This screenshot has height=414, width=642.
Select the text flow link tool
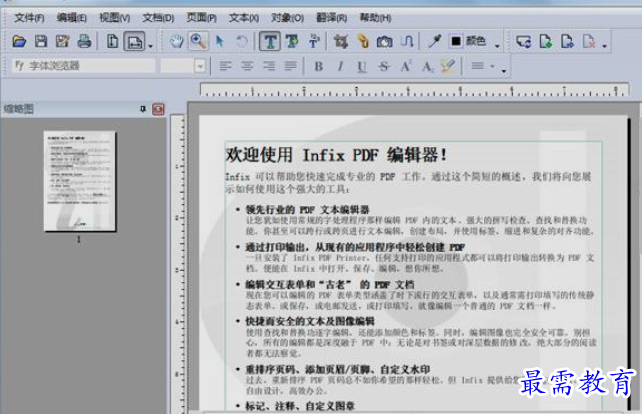(407, 41)
